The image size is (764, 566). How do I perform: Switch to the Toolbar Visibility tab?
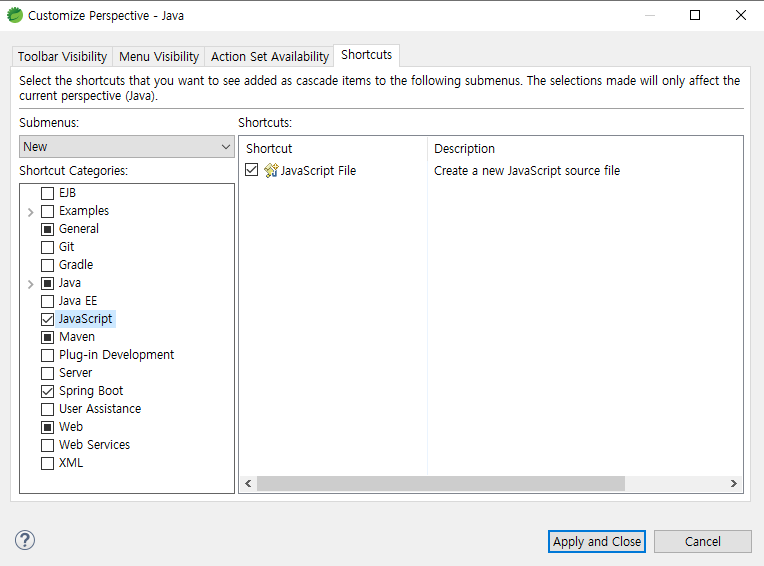pos(62,57)
